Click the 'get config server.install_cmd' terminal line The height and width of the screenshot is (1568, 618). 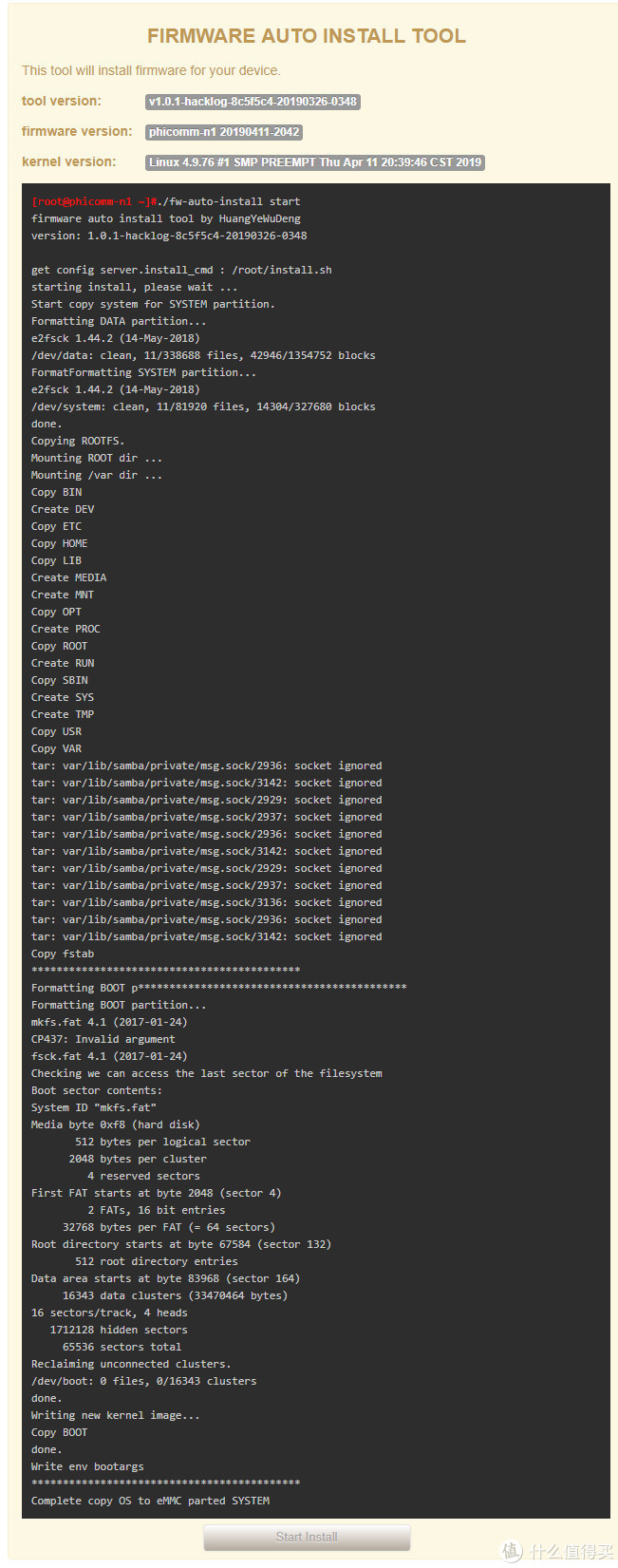[x=181, y=270]
